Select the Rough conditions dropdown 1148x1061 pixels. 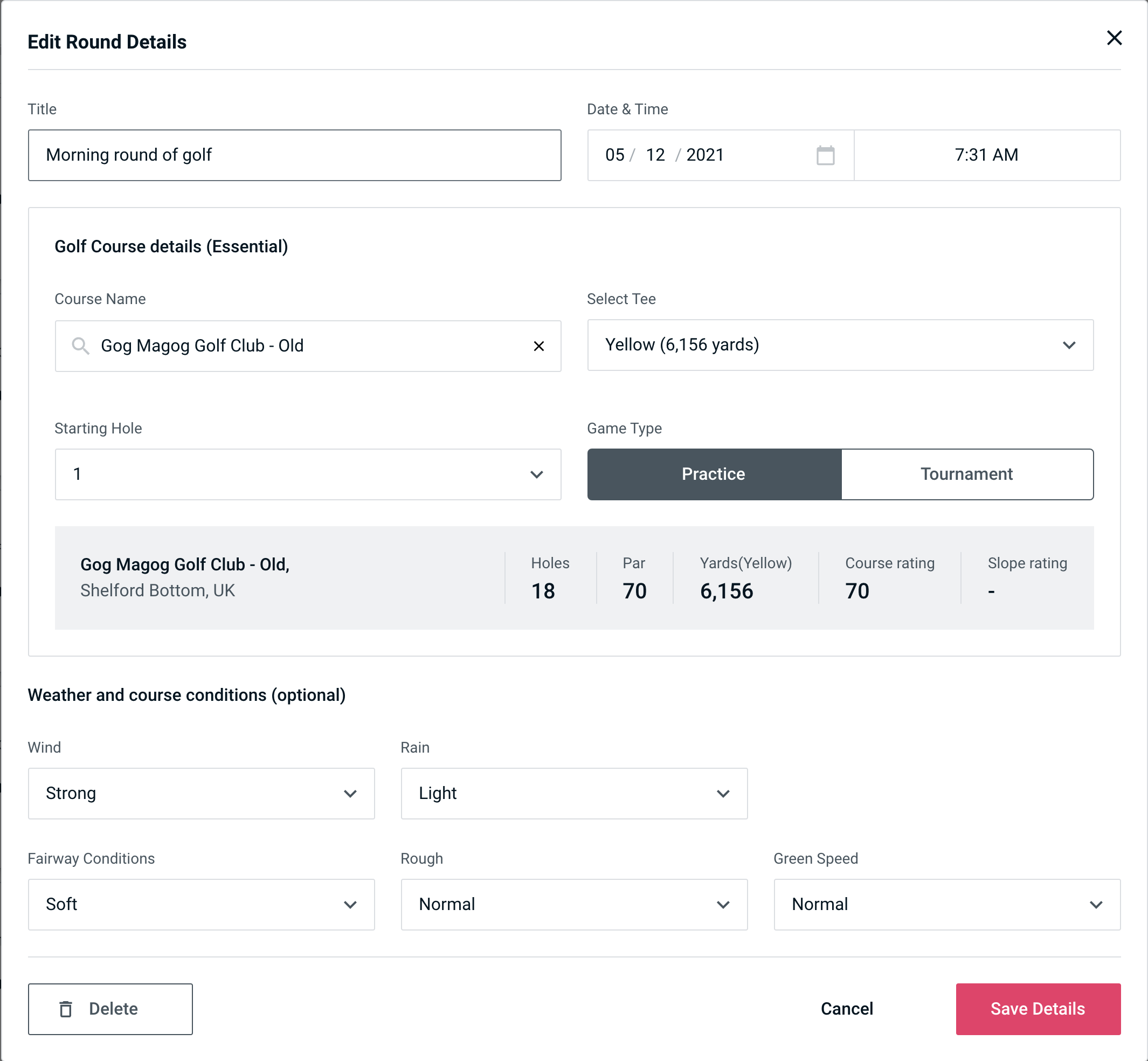tap(574, 903)
